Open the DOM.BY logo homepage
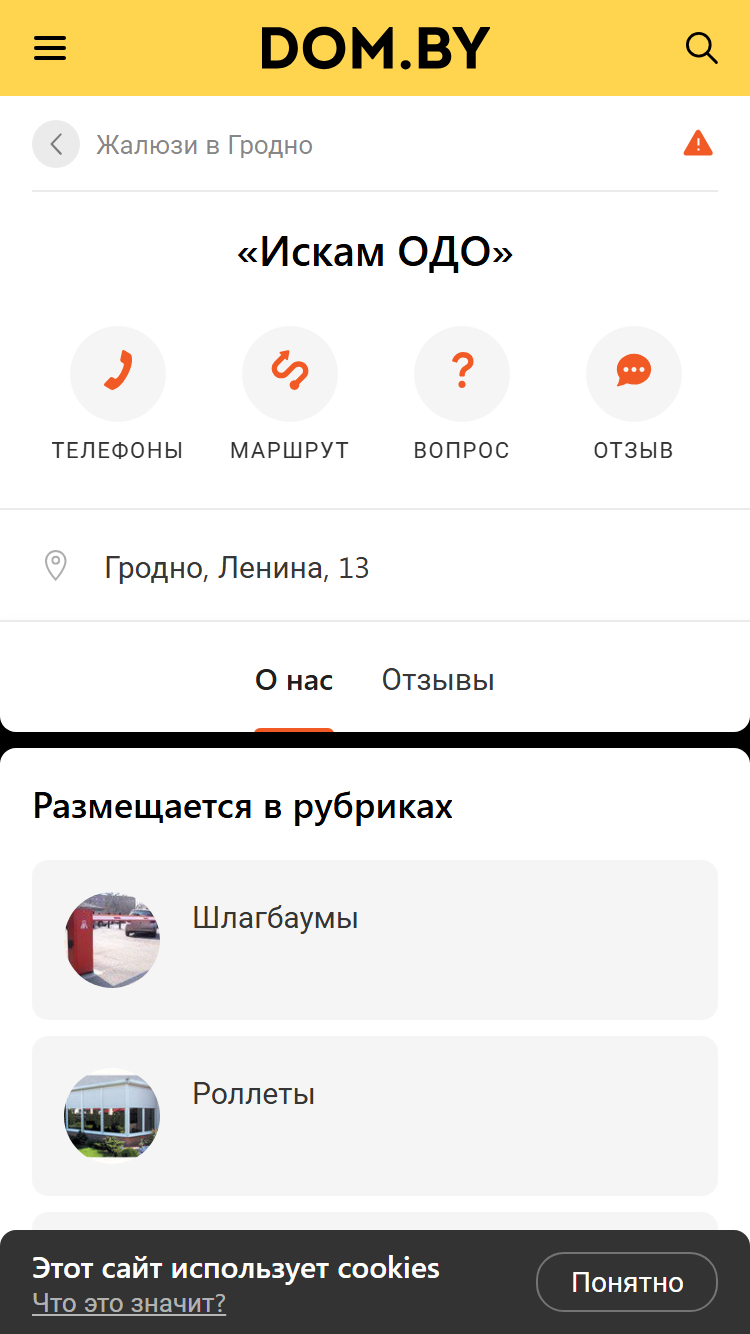750x1334 pixels. coord(376,48)
